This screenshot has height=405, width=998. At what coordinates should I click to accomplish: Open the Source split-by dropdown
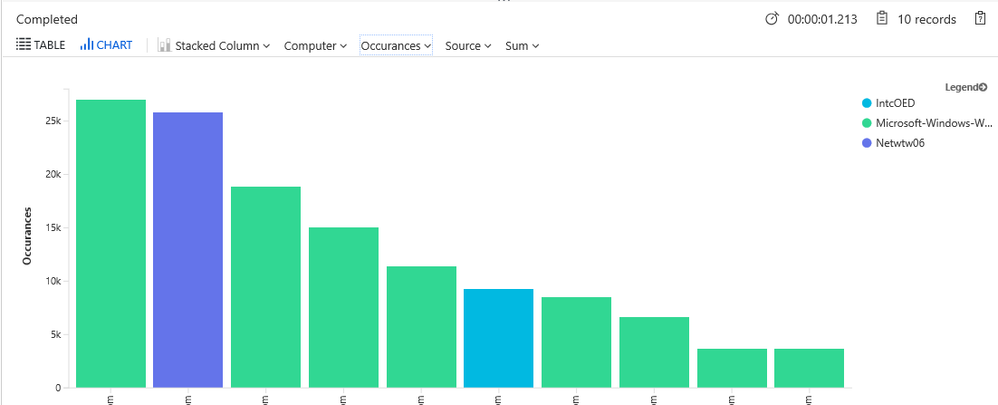(x=468, y=46)
